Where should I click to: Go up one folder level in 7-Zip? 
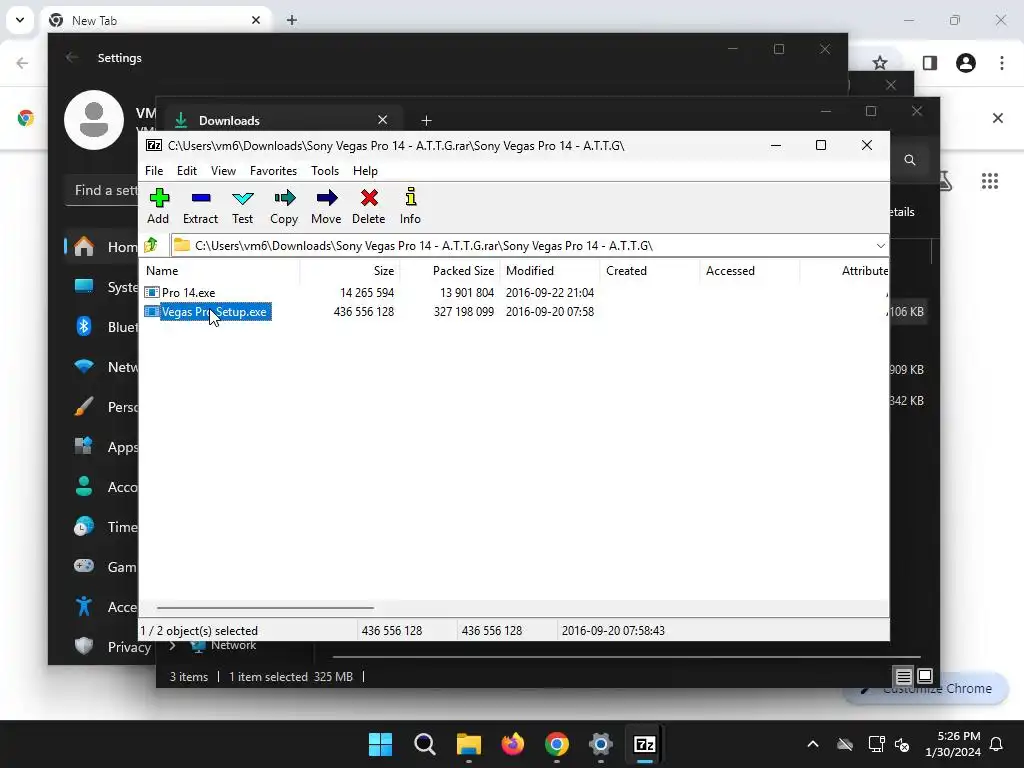coord(152,246)
